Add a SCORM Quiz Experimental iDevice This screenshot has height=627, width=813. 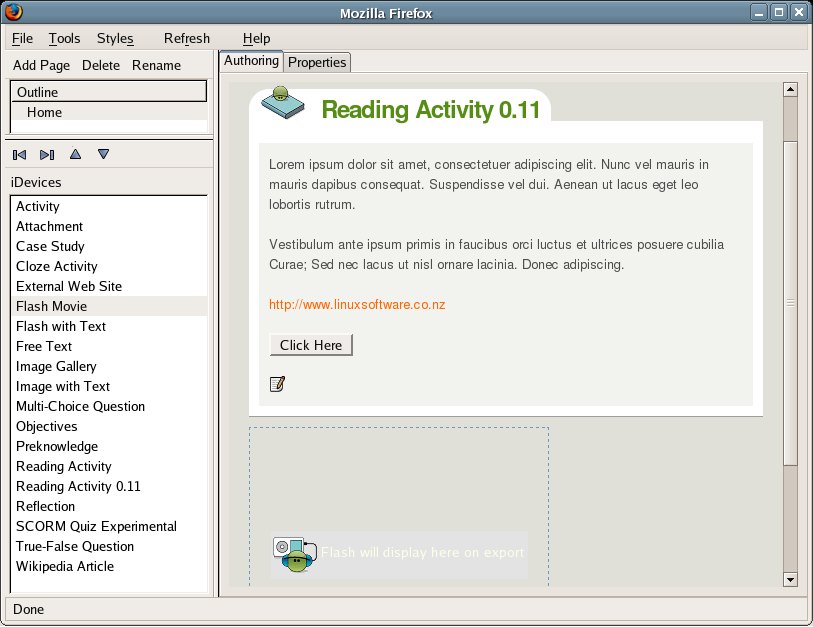[x=108, y=526]
